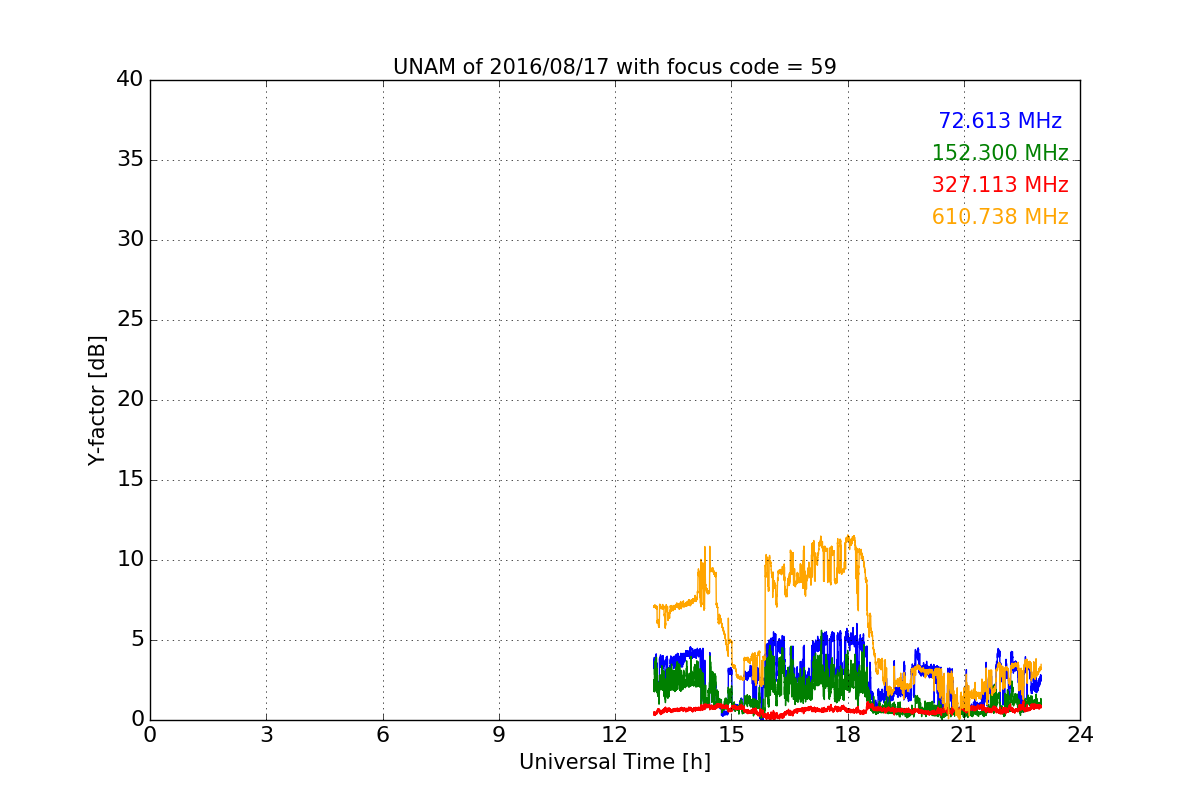
Task: Select the orange 610.738 MHz legend label
Action: tap(1000, 217)
